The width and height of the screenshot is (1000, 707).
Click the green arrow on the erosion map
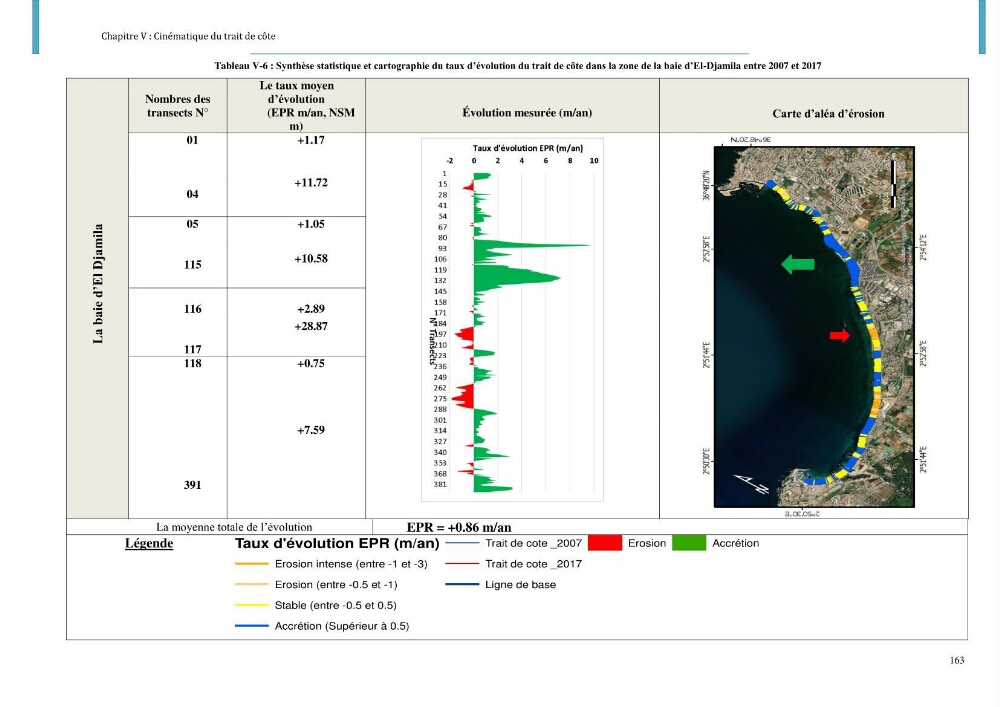point(798,264)
